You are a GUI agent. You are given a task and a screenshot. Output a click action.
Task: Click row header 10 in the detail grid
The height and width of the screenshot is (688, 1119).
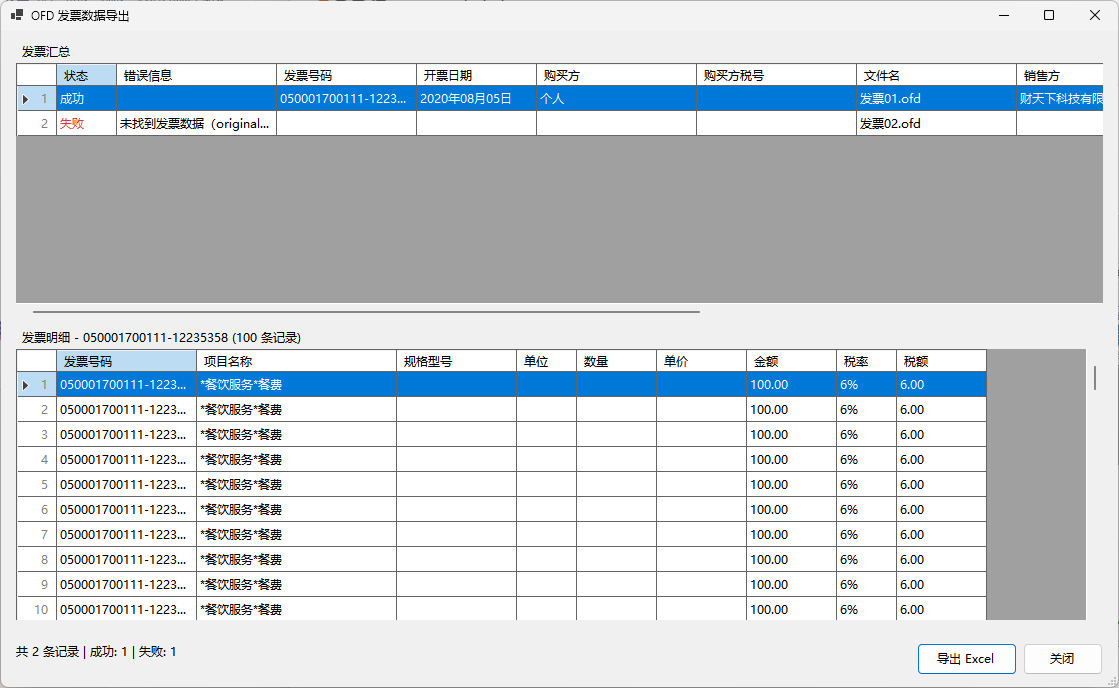tap(36, 609)
